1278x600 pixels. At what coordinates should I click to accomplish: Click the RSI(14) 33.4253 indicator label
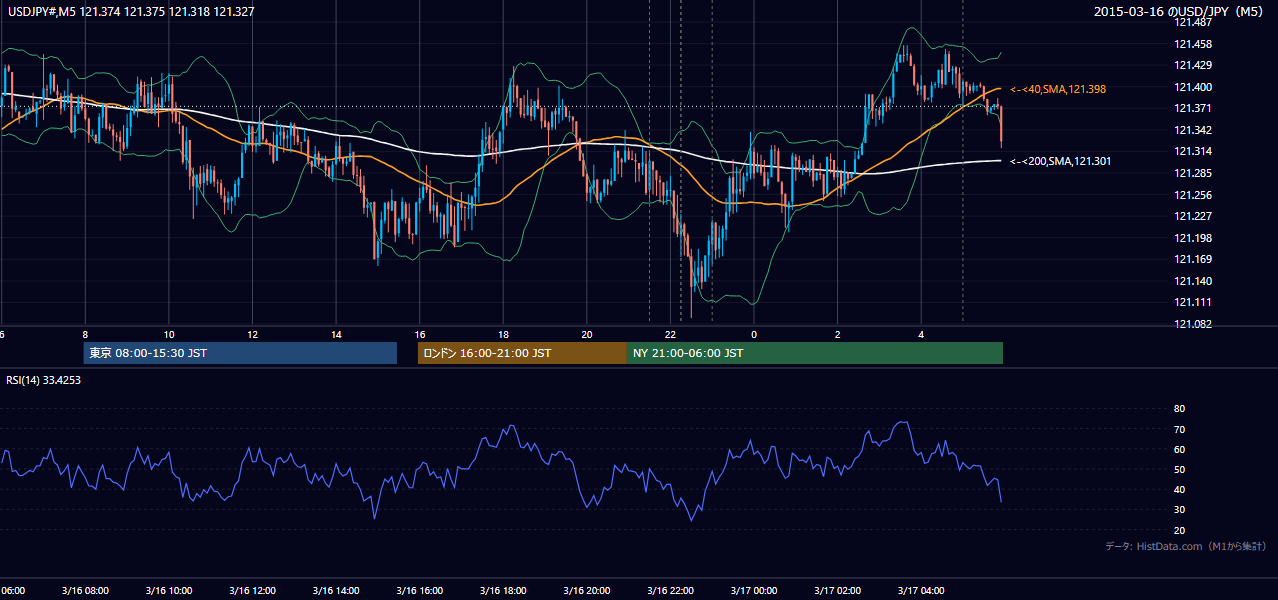(43, 380)
